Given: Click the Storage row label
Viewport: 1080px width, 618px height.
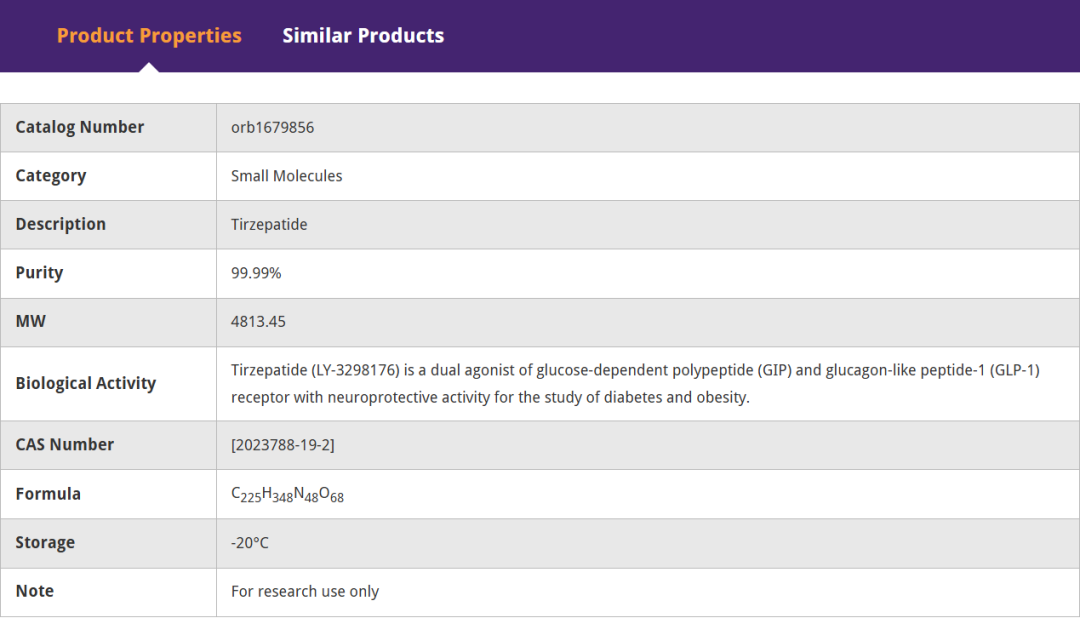Looking at the screenshot, I should 45,543.
